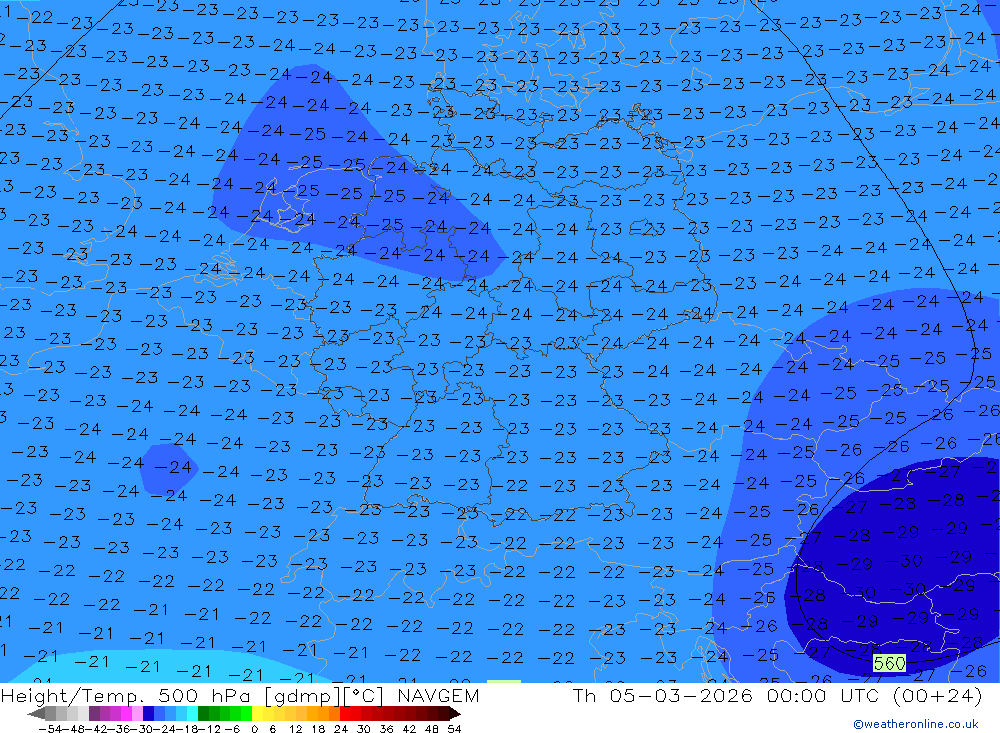The width and height of the screenshot is (1000, 733).
Task: Click the left arrow end of color scale
Action: click(36, 713)
